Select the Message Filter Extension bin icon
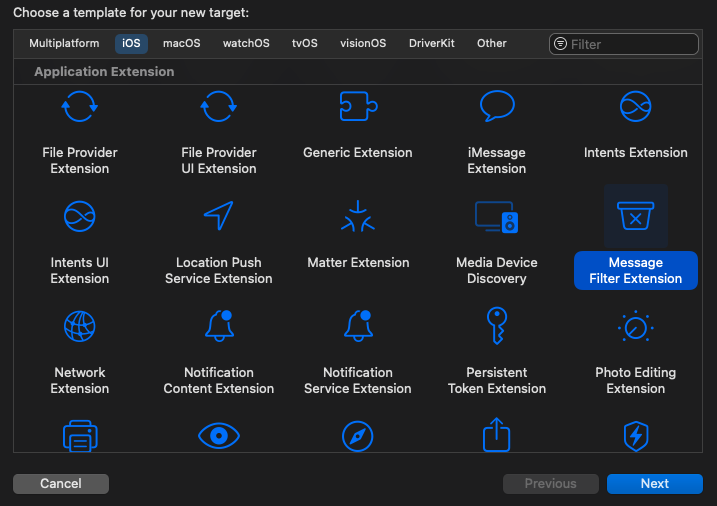This screenshot has height=506, width=717. coord(636,216)
